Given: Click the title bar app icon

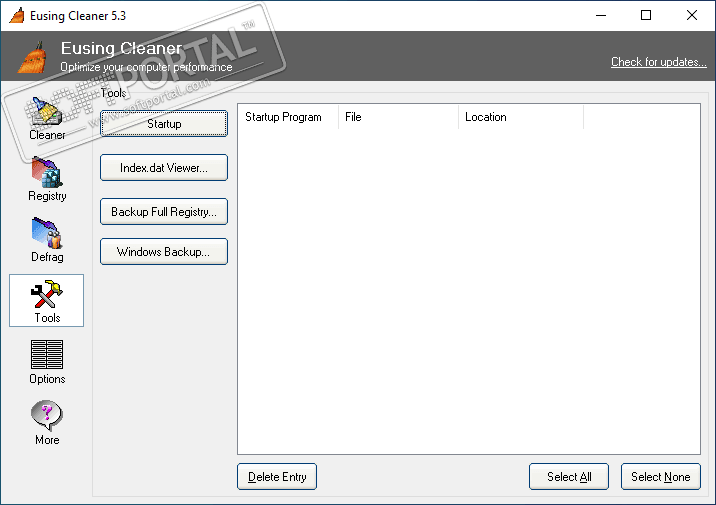Looking at the screenshot, I should pos(16,16).
